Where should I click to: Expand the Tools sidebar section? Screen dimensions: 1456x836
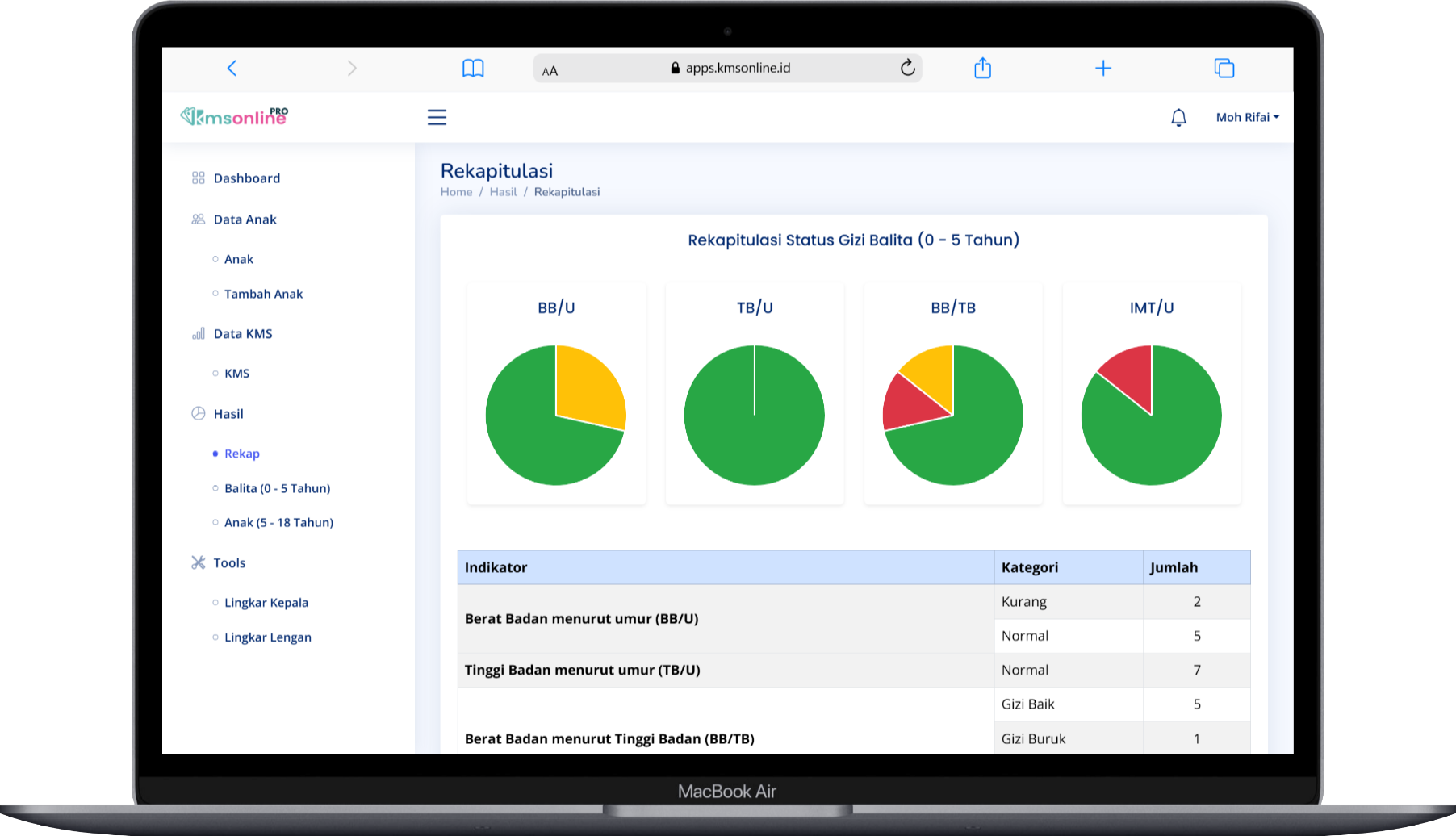[x=229, y=563]
